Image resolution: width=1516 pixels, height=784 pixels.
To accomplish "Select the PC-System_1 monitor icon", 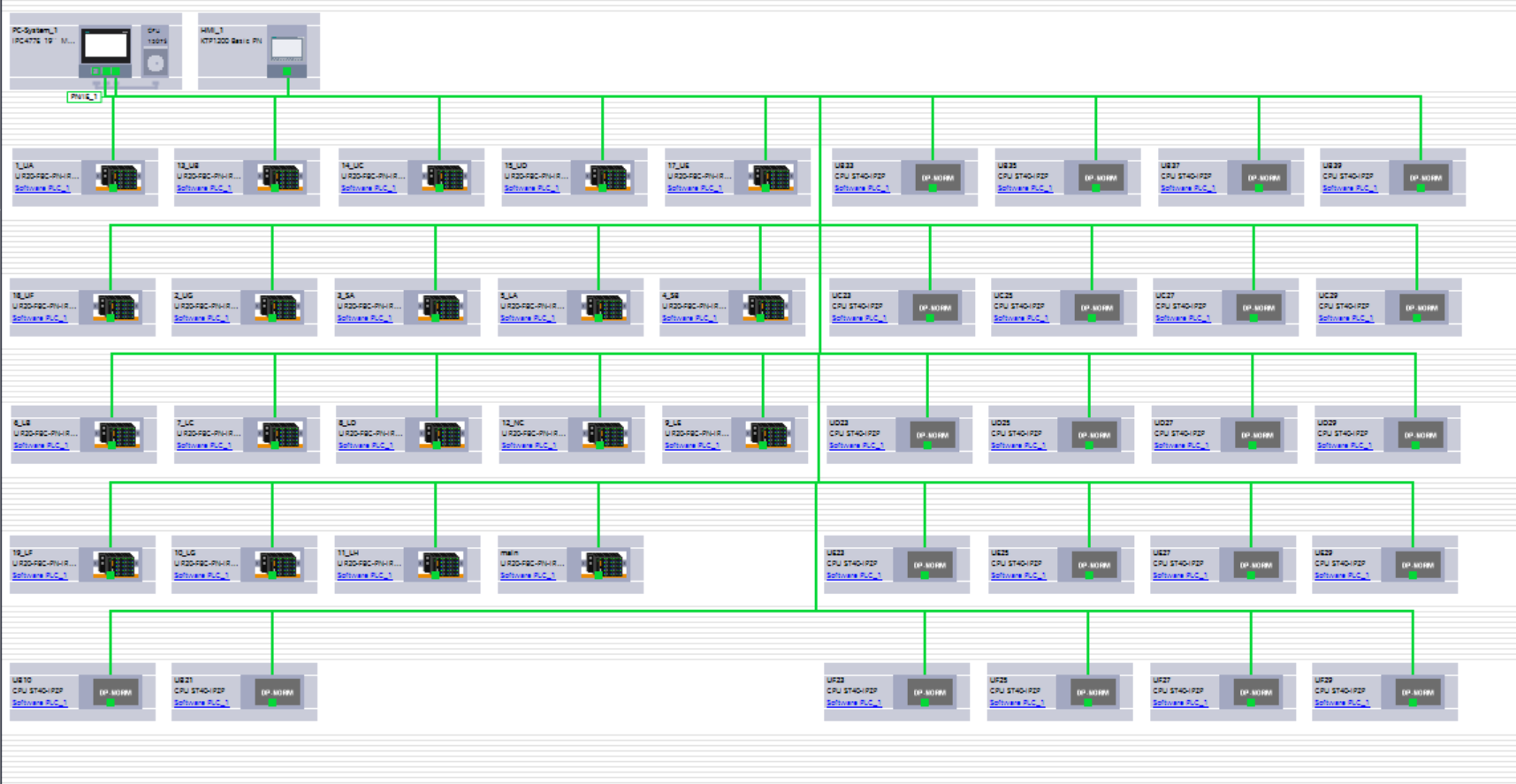I will [106, 46].
